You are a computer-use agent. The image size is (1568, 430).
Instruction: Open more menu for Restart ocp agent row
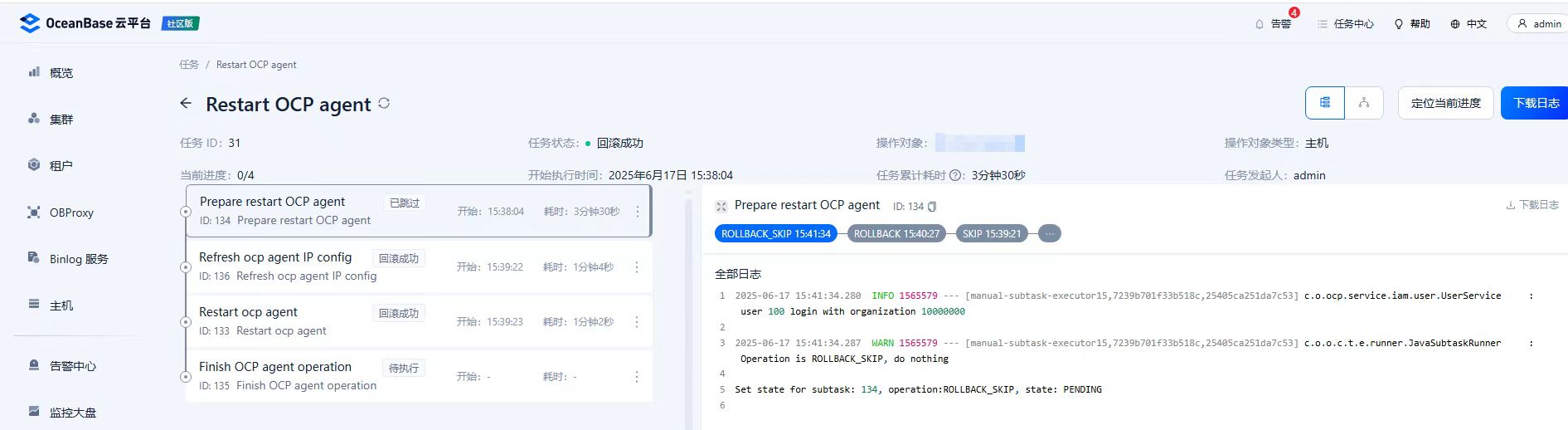coord(637,322)
